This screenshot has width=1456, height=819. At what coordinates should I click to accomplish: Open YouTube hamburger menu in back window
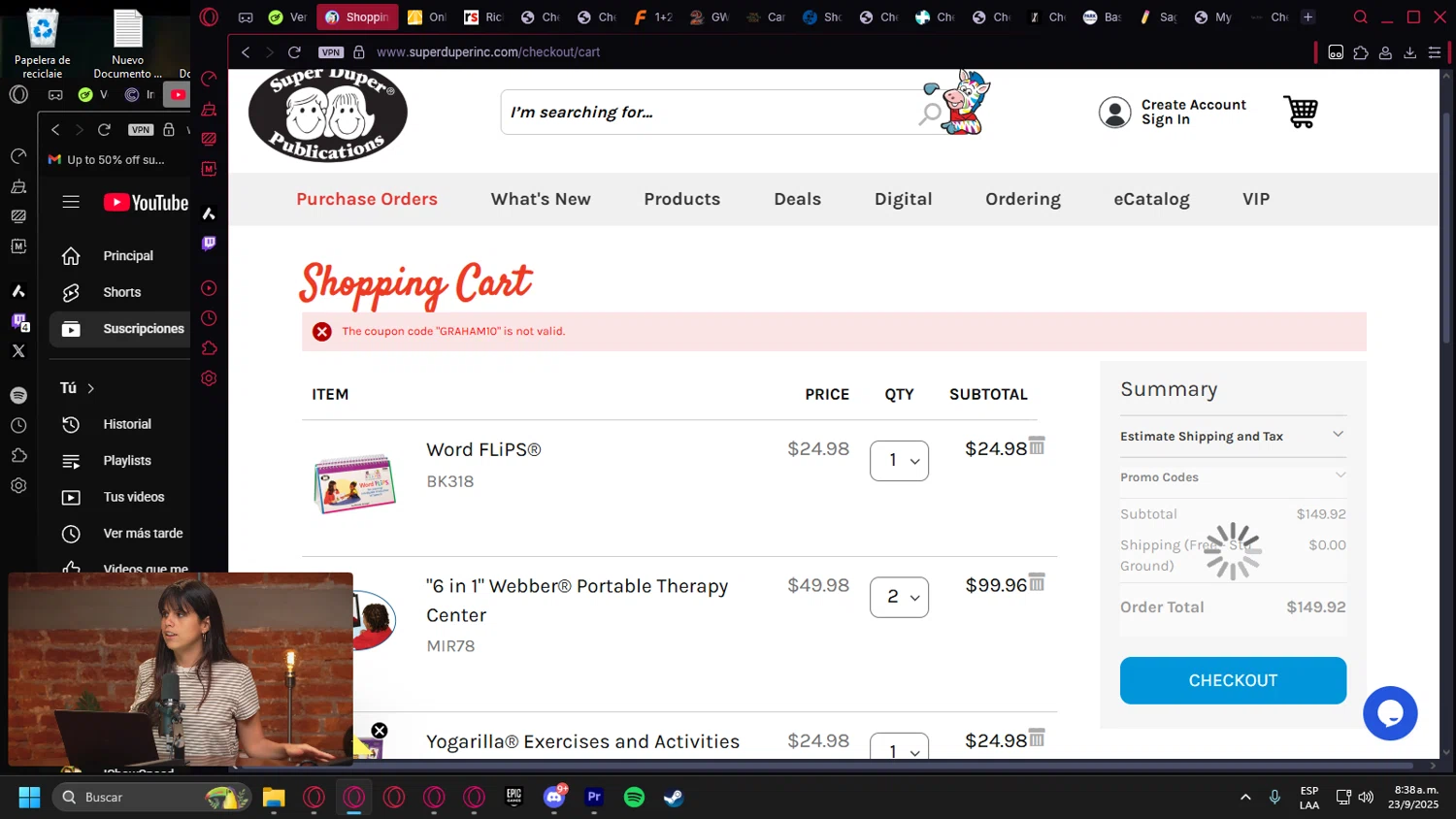(71, 202)
